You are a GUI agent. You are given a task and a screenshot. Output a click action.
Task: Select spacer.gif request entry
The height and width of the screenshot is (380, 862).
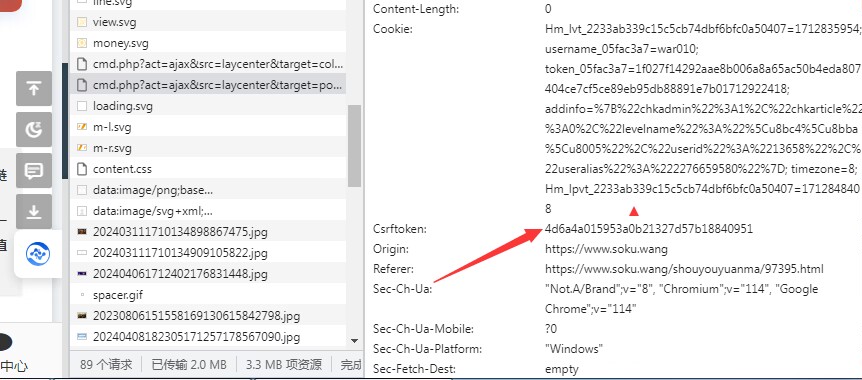pyautogui.click(x=208, y=295)
